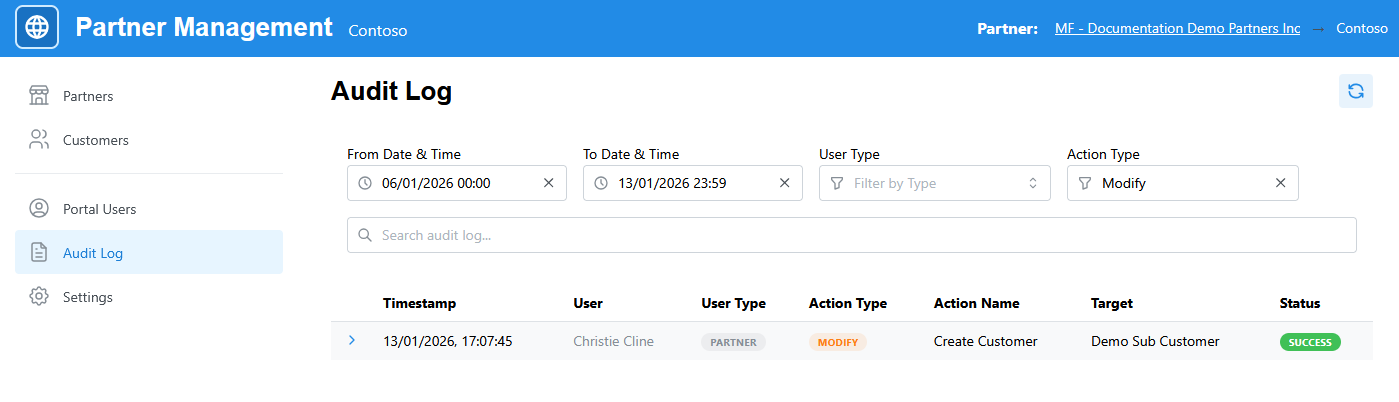Refresh the audit log
Viewport: 1399px width, 402px height.
coord(1355,91)
